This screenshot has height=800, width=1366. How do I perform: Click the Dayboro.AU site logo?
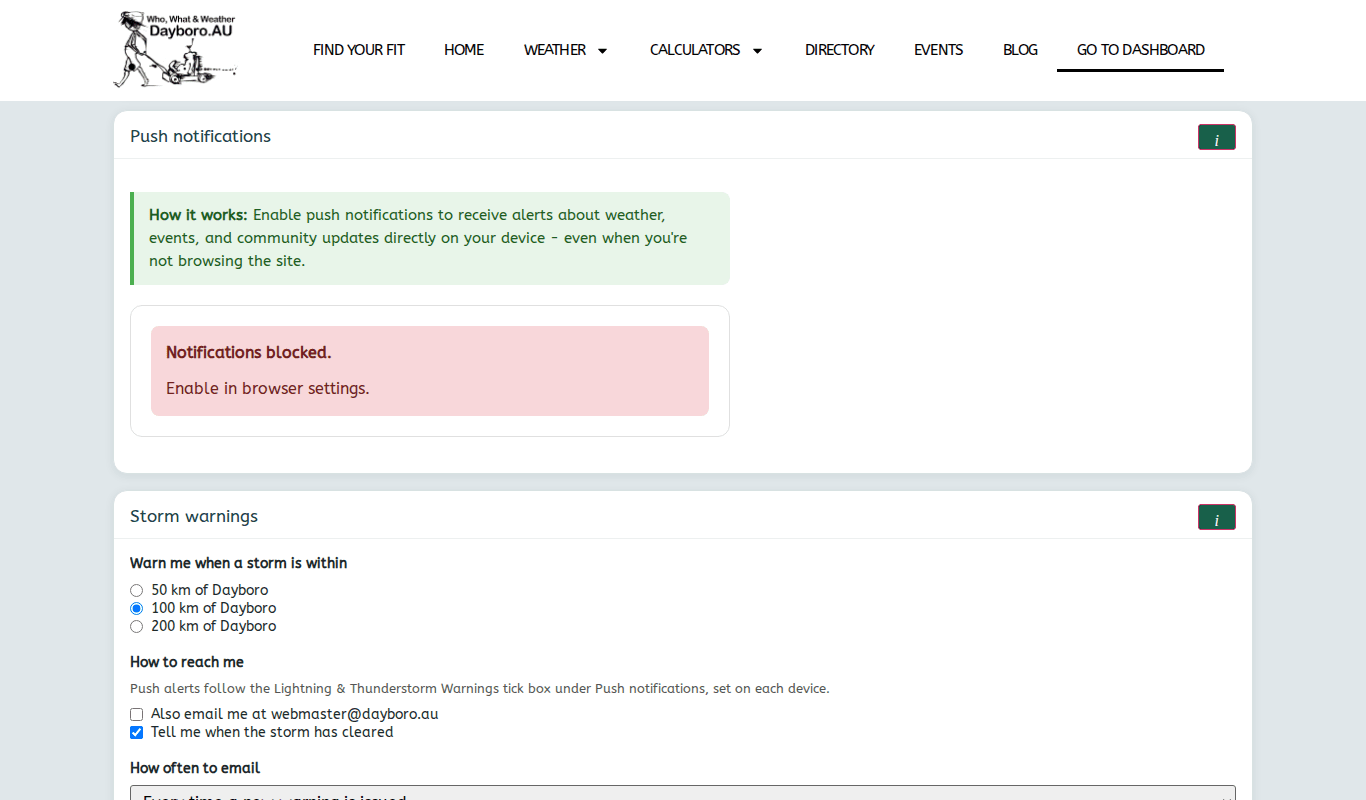click(x=175, y=49)
